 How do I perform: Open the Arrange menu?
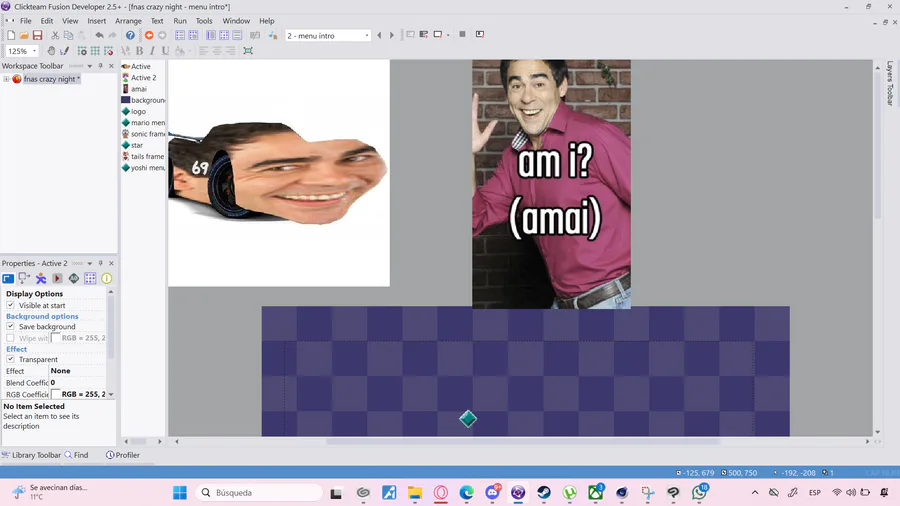pyautogui.click(x=128, y=21)
